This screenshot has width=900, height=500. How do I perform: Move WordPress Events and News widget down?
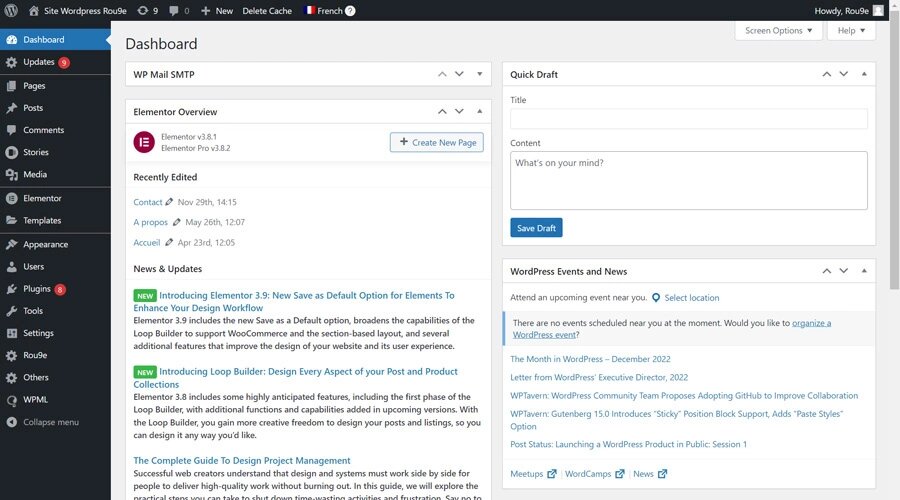[844, 271]
